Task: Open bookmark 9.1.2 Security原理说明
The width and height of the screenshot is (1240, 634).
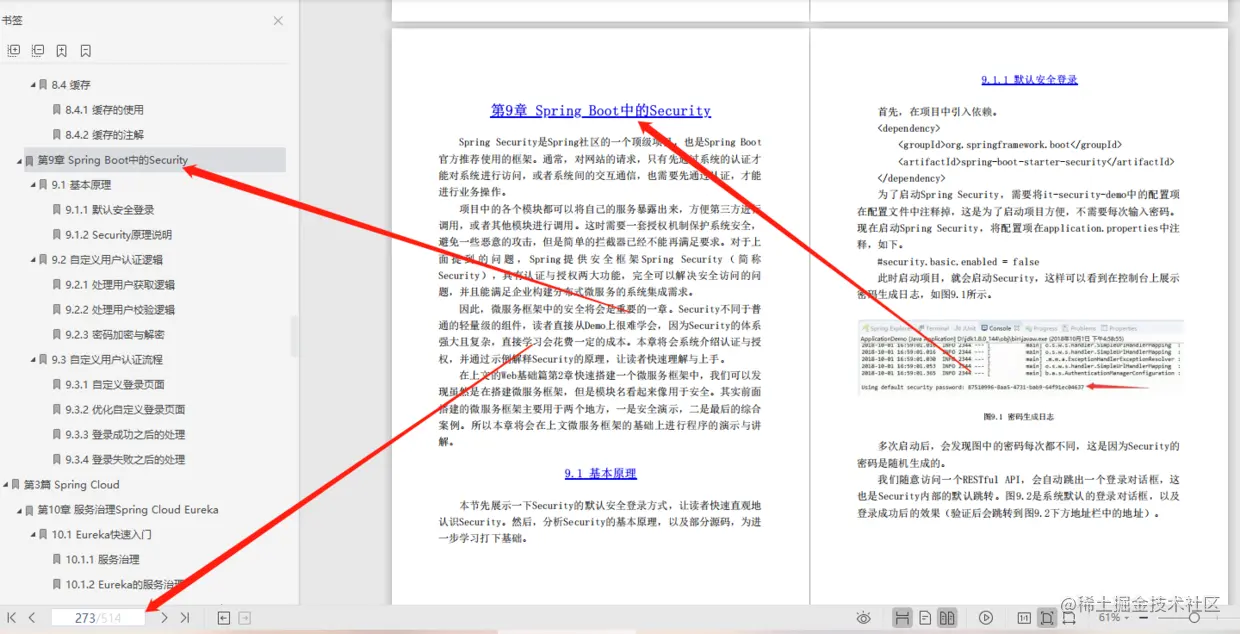Action: click(x=118, y=235)
